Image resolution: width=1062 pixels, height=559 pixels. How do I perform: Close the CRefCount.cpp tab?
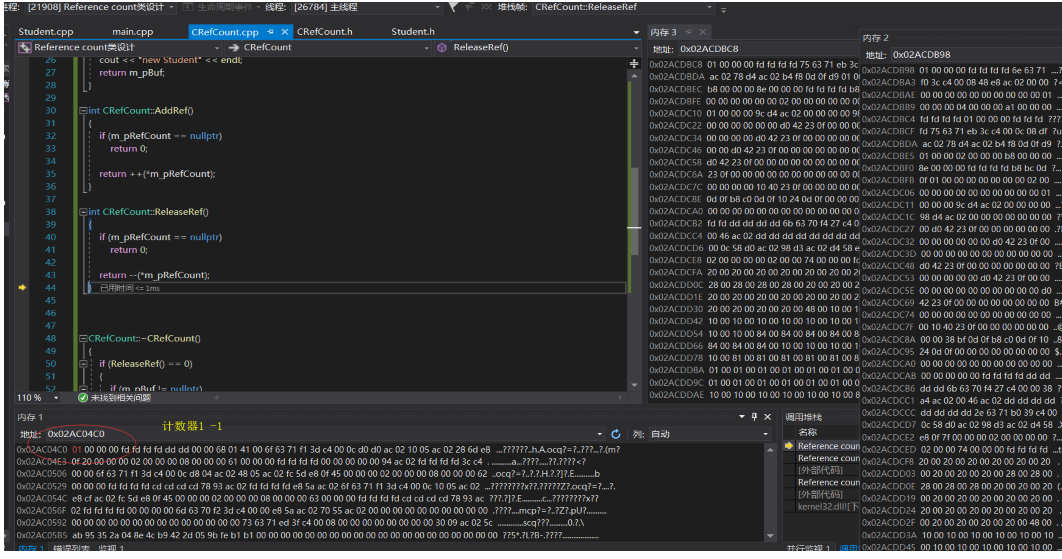click(x=284, y=32)
